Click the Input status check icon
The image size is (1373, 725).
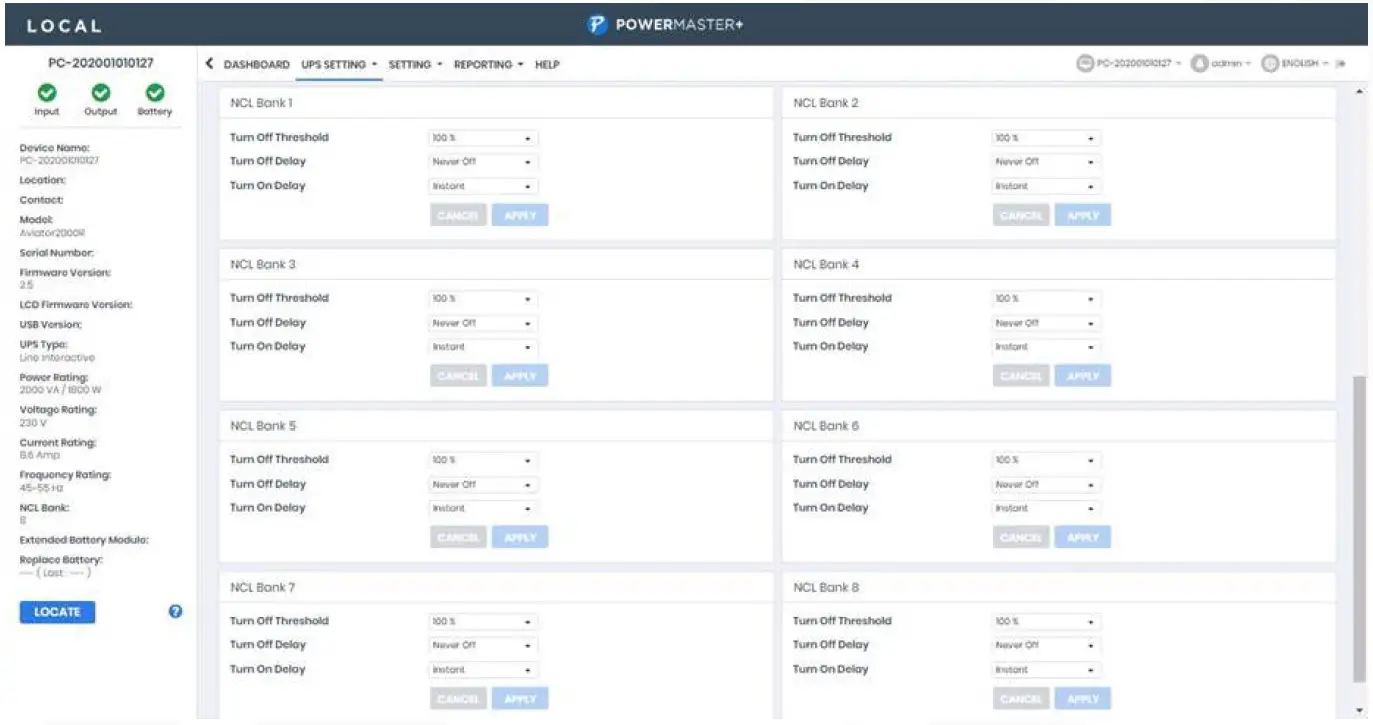tap(46, 92)
